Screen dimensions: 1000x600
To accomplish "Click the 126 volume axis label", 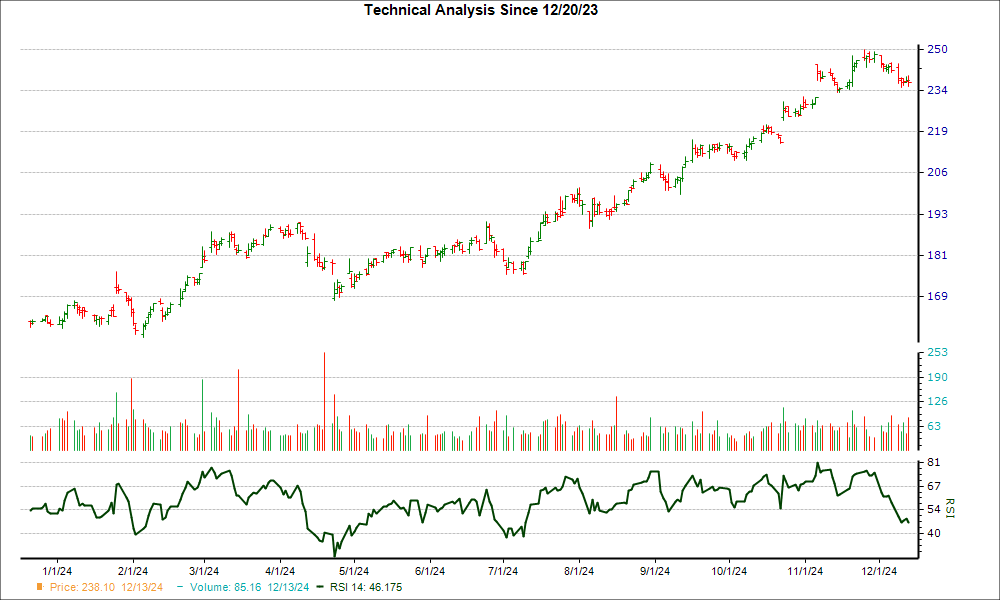I will [937, 402].
